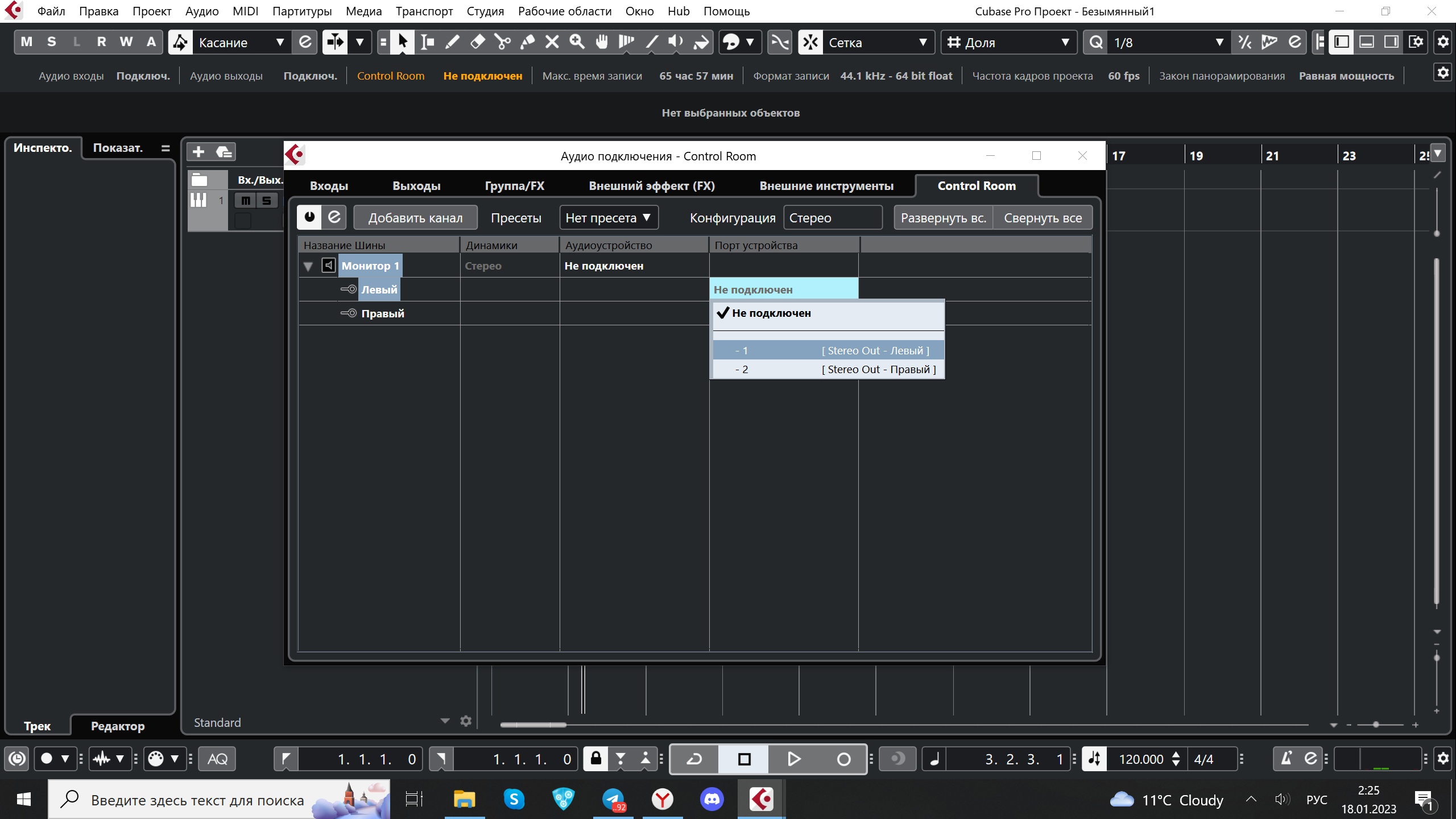Toggle the transport Cycle loop button
Viewport: 1456px width, 819px height.
tap(694, 759)
